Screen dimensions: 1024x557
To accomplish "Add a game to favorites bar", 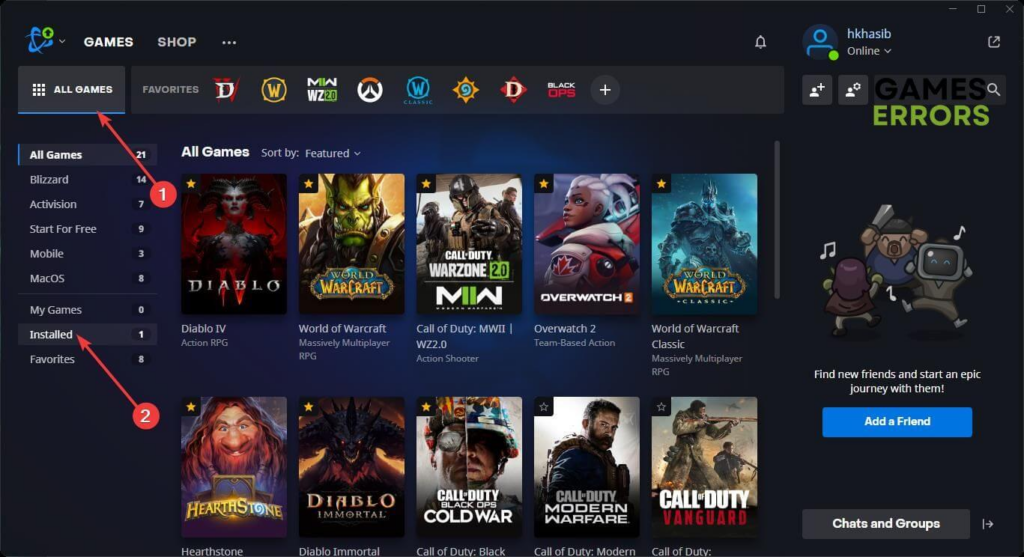I will pos(605,90).
